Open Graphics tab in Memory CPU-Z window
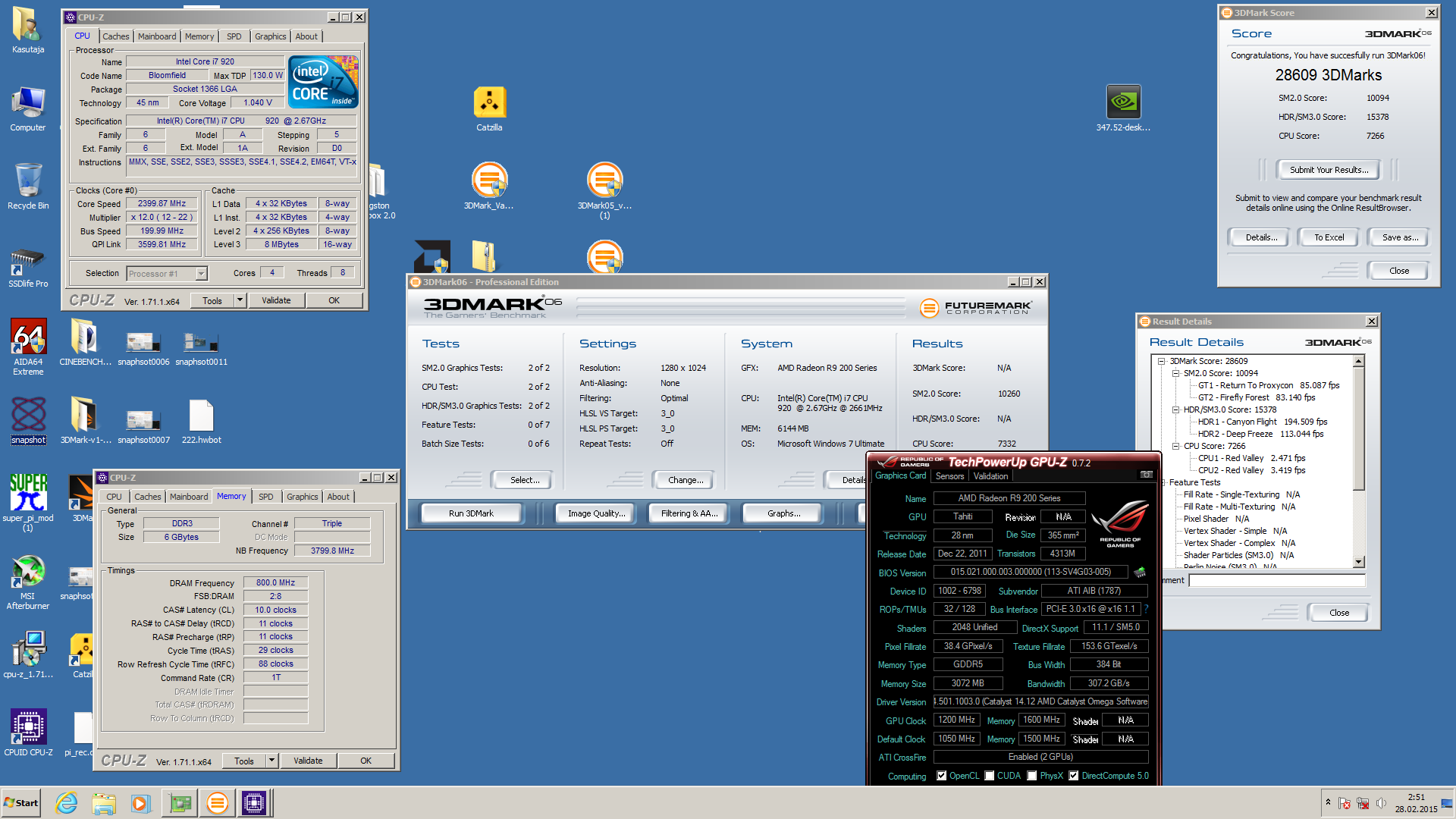The image size is (1456, 819). coord(303,497)
